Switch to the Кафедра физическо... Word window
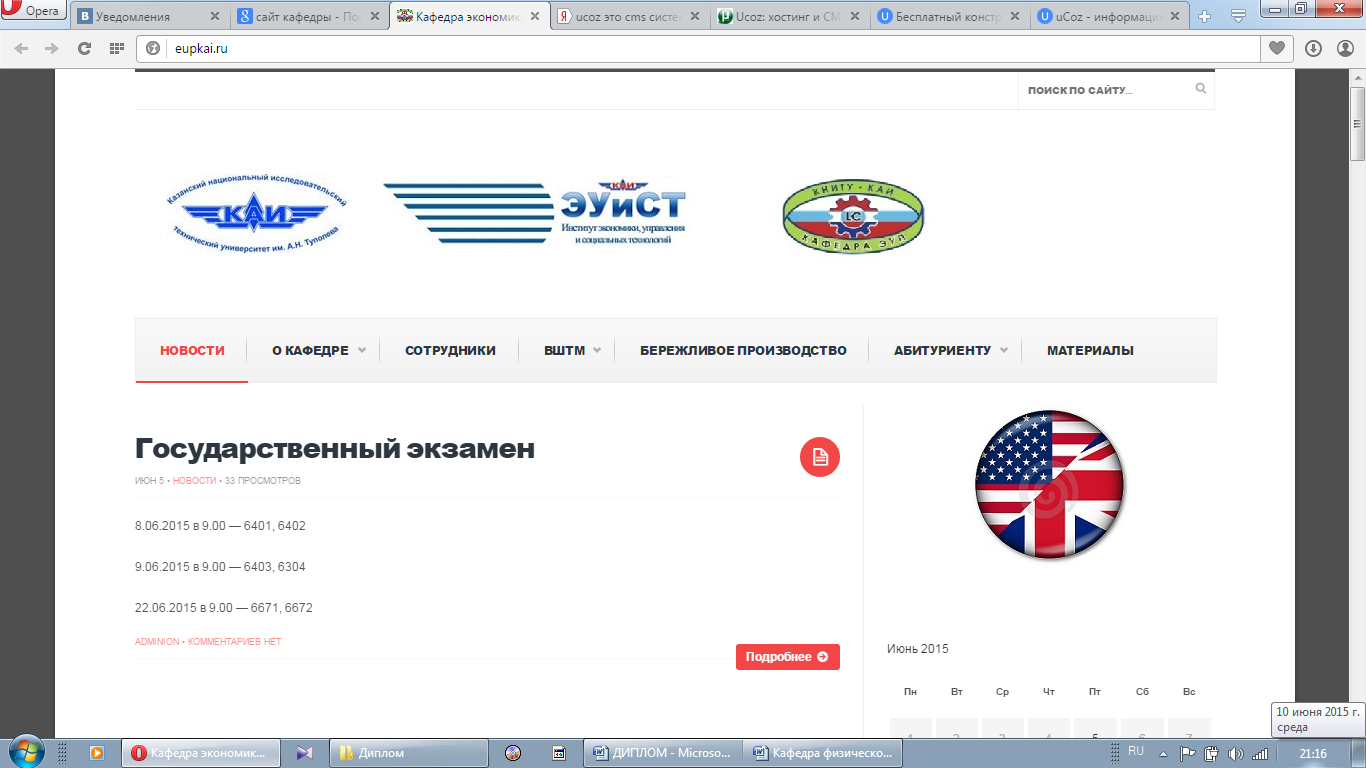This screenshot has width=1366, height=768. click(823, 753)
